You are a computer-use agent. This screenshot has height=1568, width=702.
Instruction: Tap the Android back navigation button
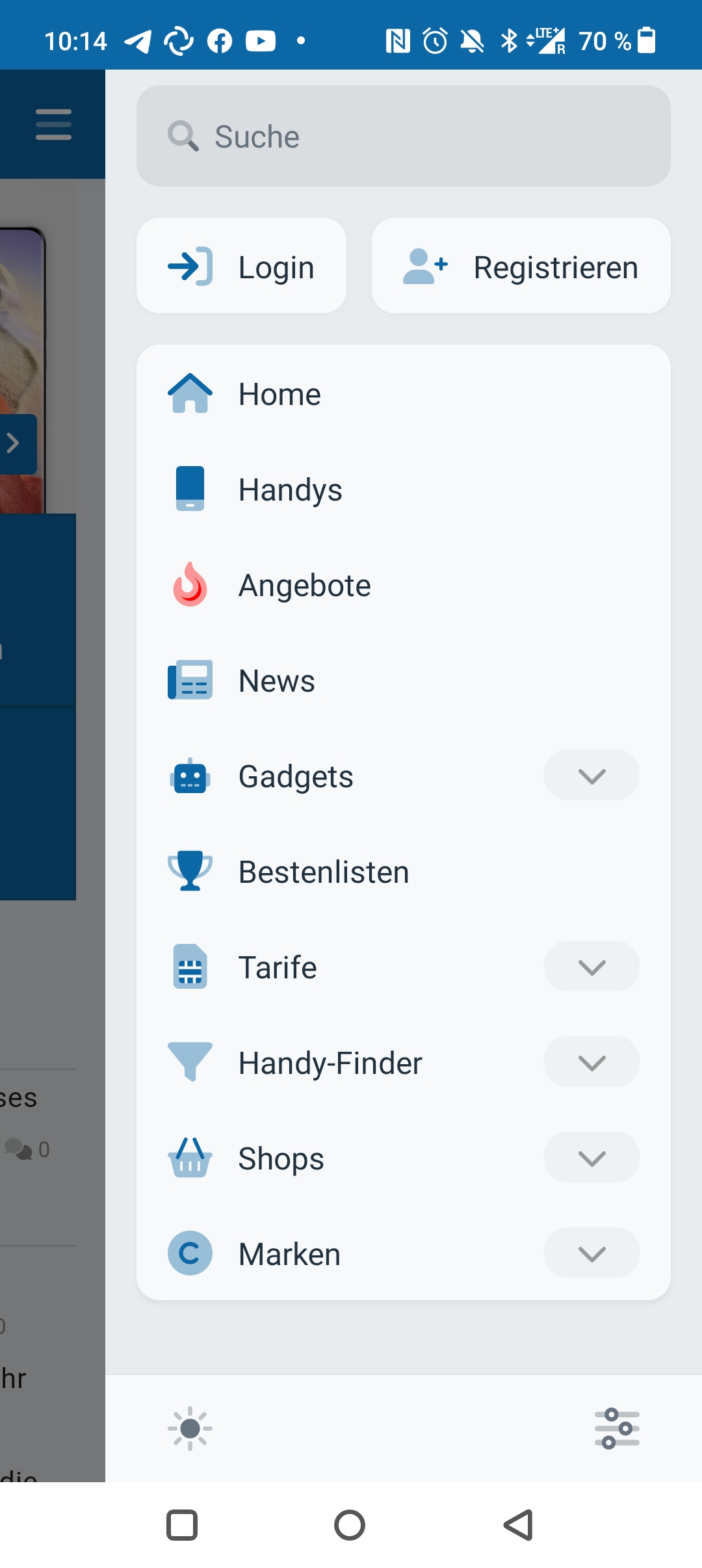click(518, 1524)
